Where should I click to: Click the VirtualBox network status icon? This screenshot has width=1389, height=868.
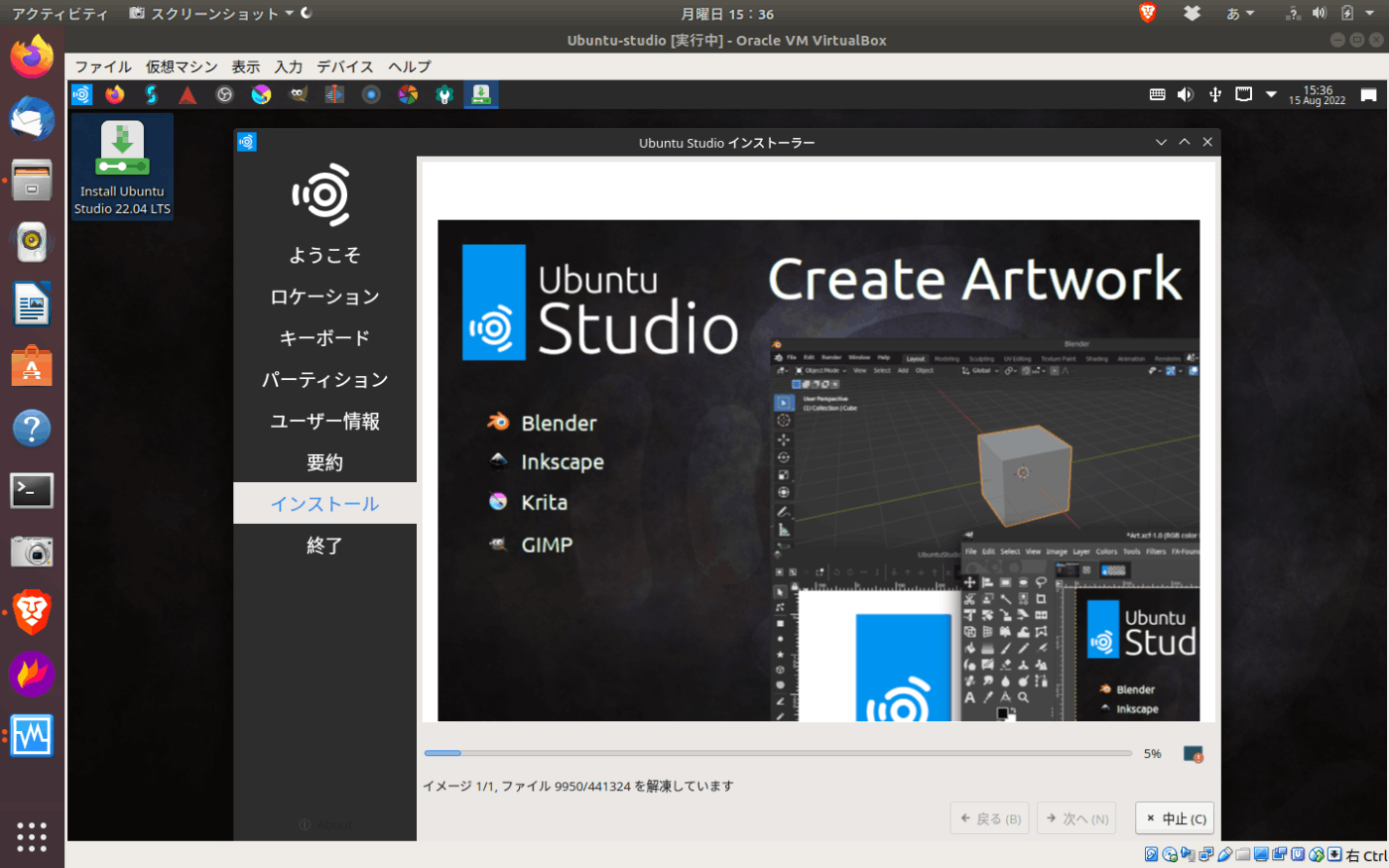(x=1205, y=855)
